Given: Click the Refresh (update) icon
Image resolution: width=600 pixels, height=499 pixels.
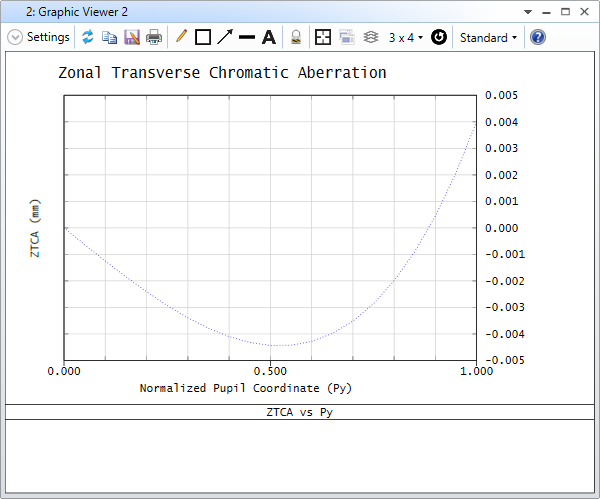Looking at the screenshot, I should coord(88,37).
